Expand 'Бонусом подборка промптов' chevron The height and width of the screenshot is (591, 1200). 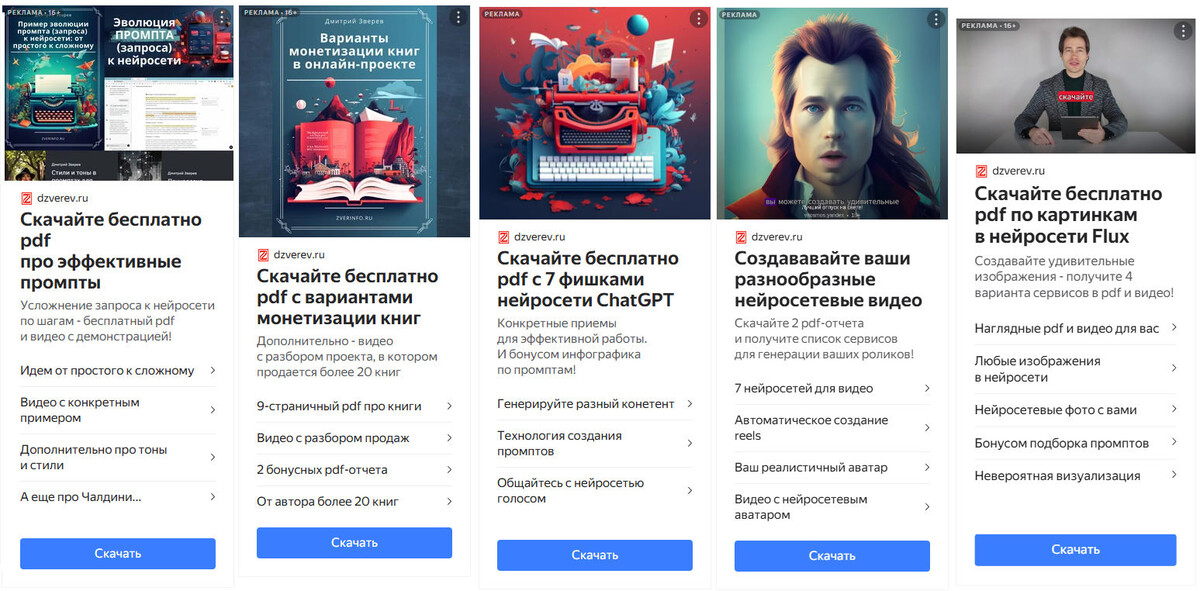pyautogui.click(x=1174, y=443)
